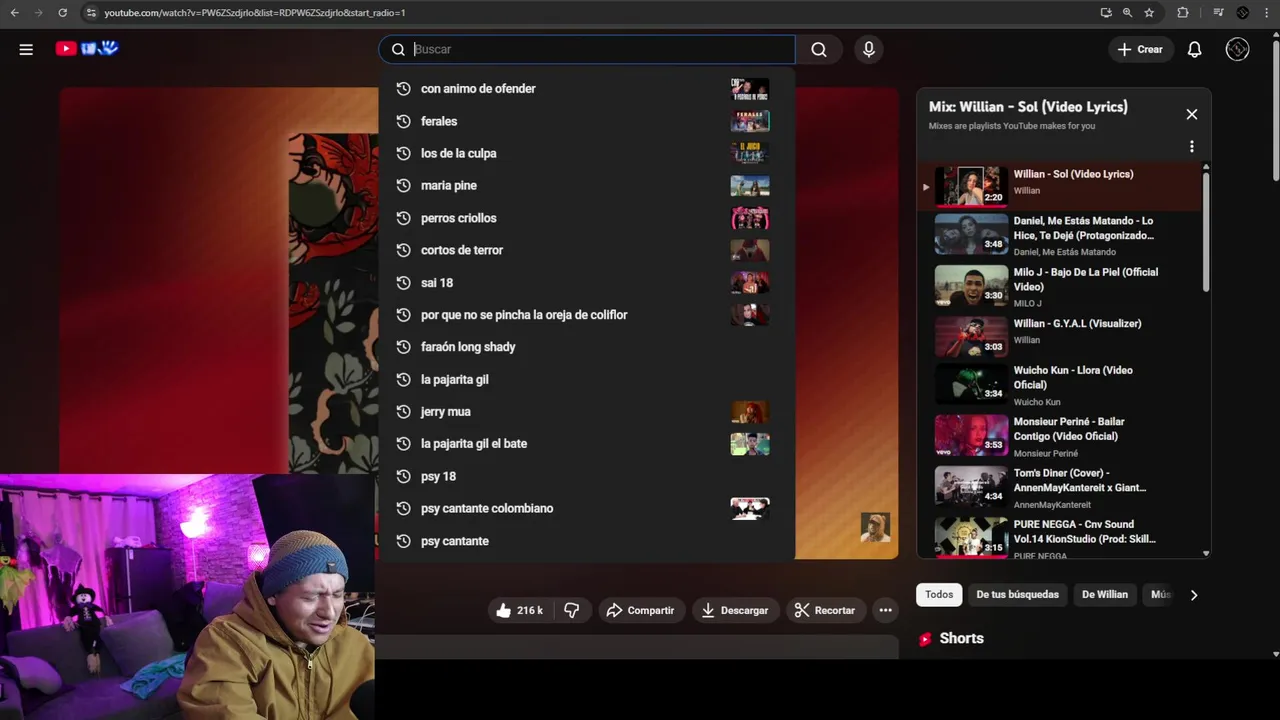The image size is (1280, 720).
Task: Select the 'De tus búsquedas' chip
Action: tap(1017, 594)
